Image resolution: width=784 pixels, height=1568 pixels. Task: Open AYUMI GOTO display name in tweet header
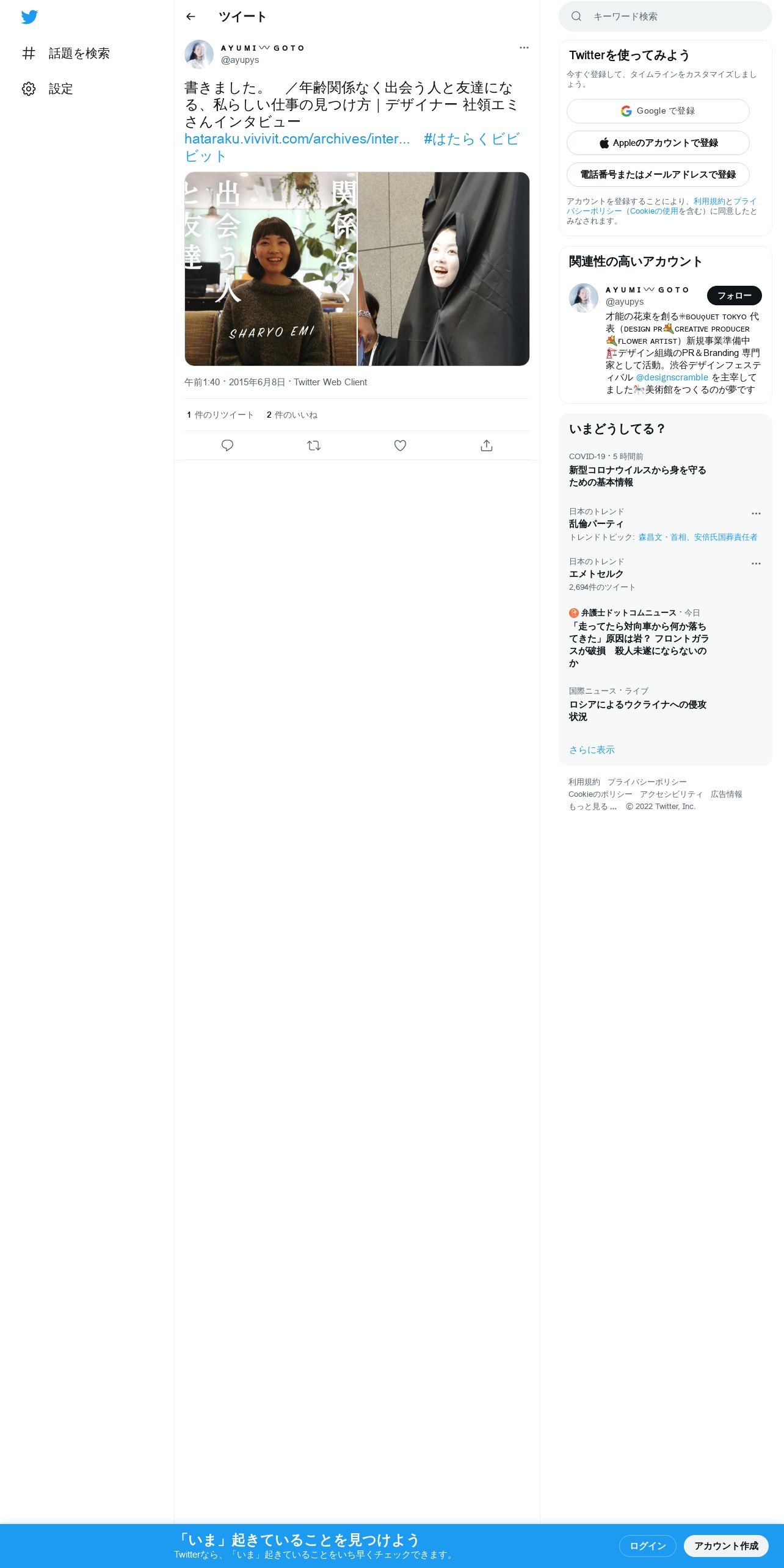pos(263,48)
